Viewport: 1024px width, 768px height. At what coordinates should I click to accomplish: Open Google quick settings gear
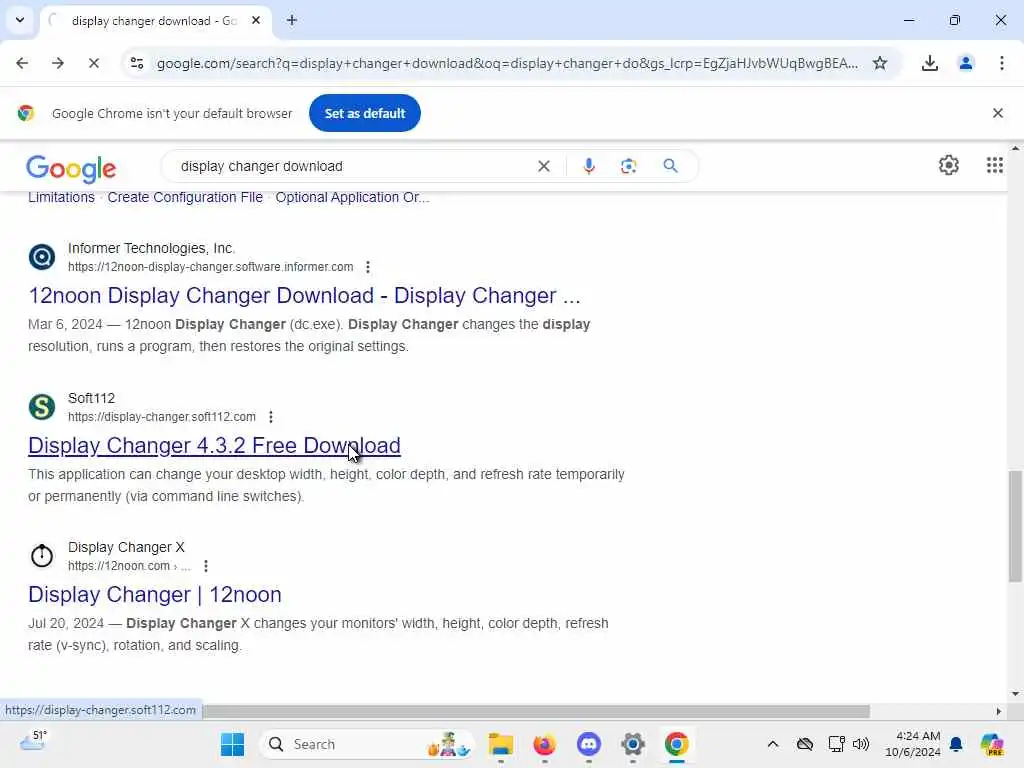point(948,165)
